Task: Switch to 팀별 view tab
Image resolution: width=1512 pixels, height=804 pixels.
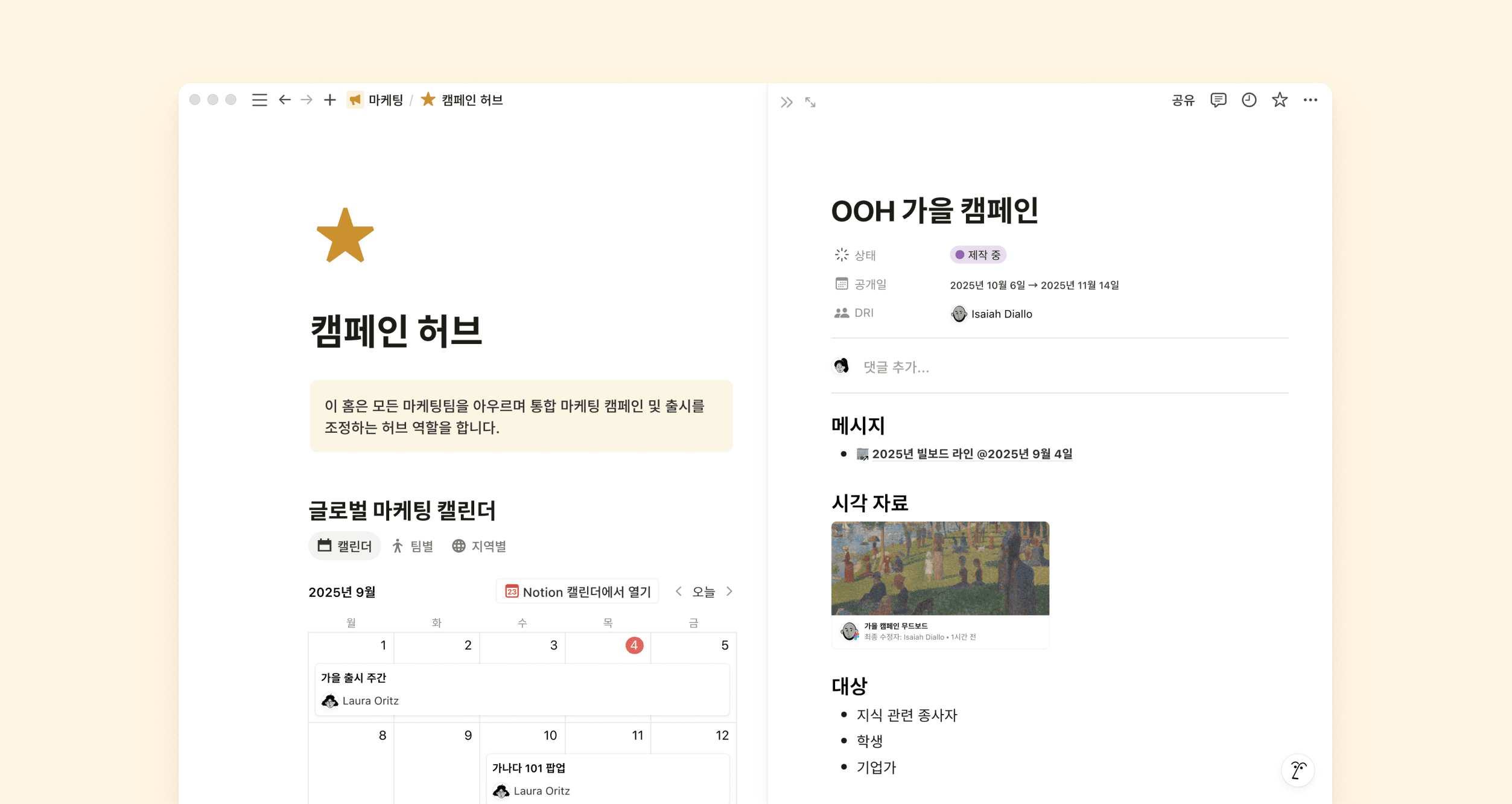Action: 413,546
